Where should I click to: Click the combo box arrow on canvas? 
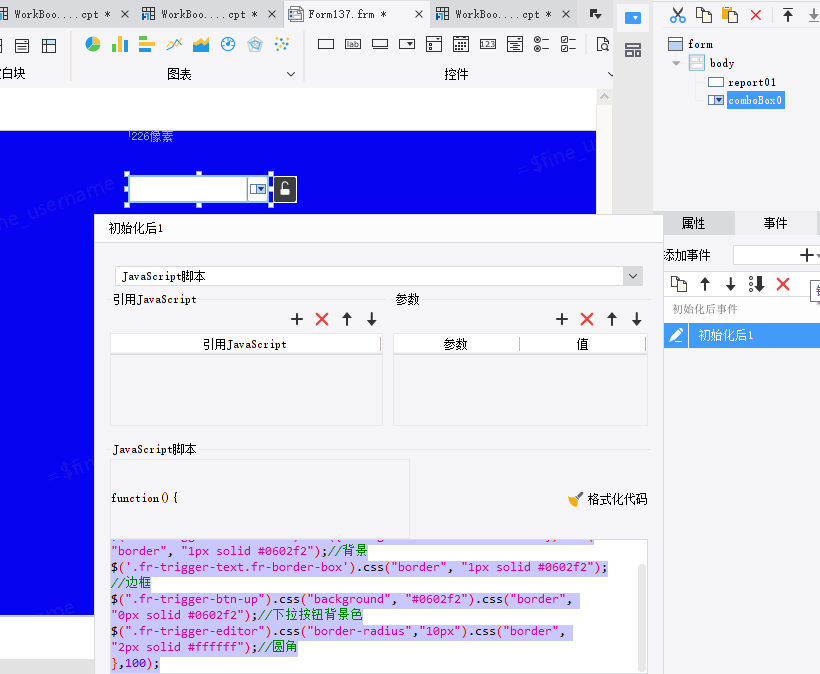coord(258,189)
